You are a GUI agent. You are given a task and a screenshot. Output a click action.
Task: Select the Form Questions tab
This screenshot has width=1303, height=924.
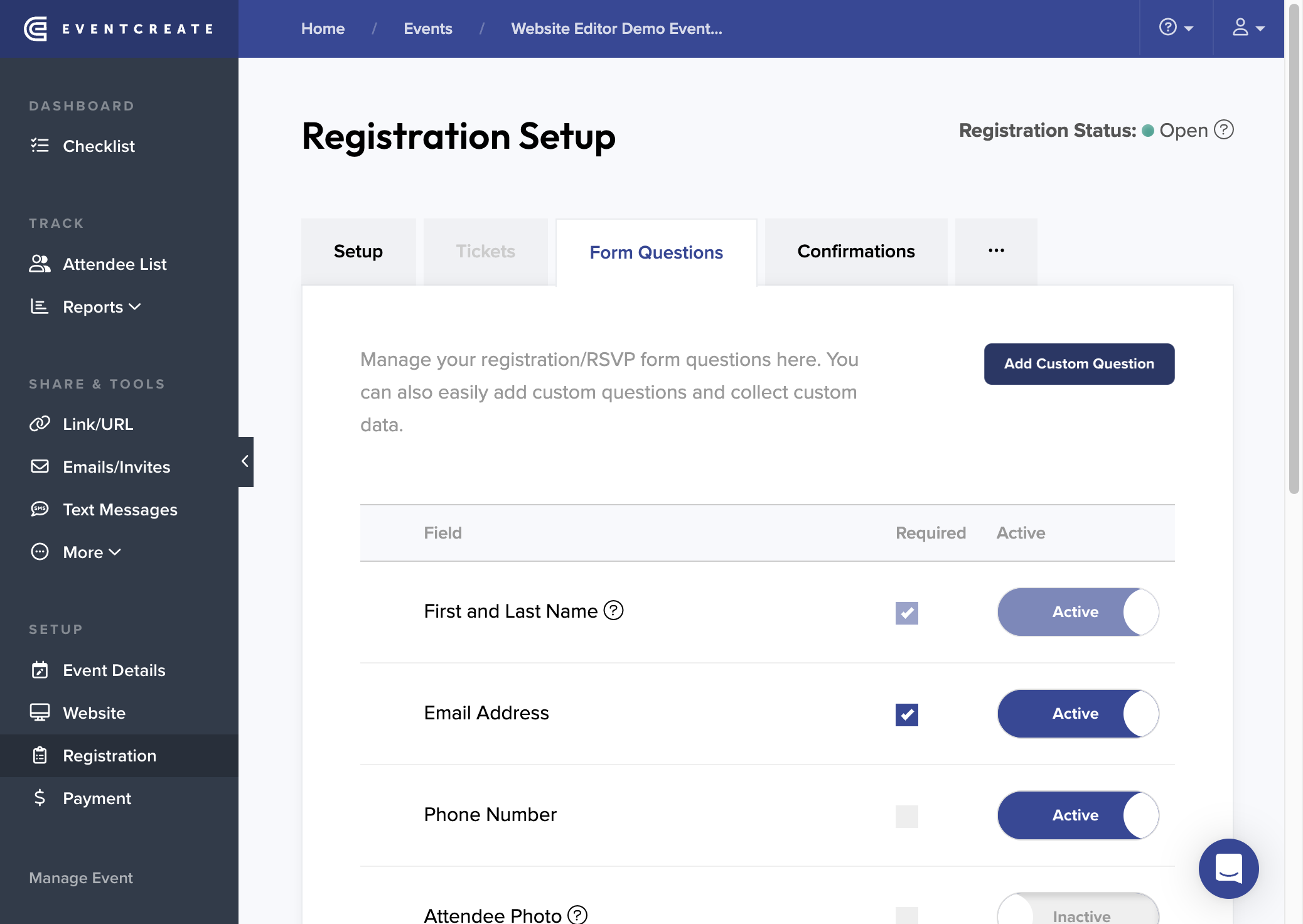point(657,253)
